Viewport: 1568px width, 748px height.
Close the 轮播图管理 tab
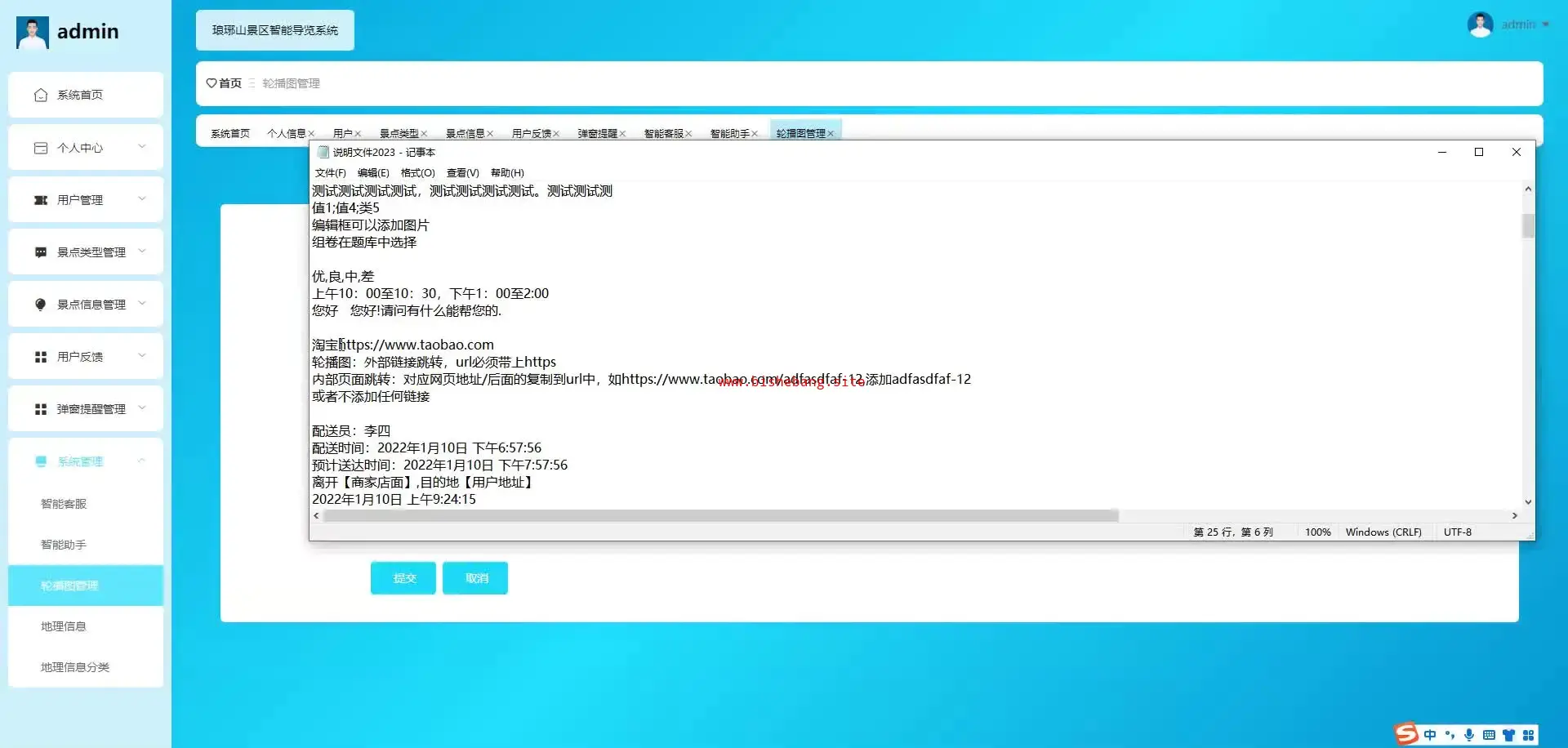tap(831, 134)
